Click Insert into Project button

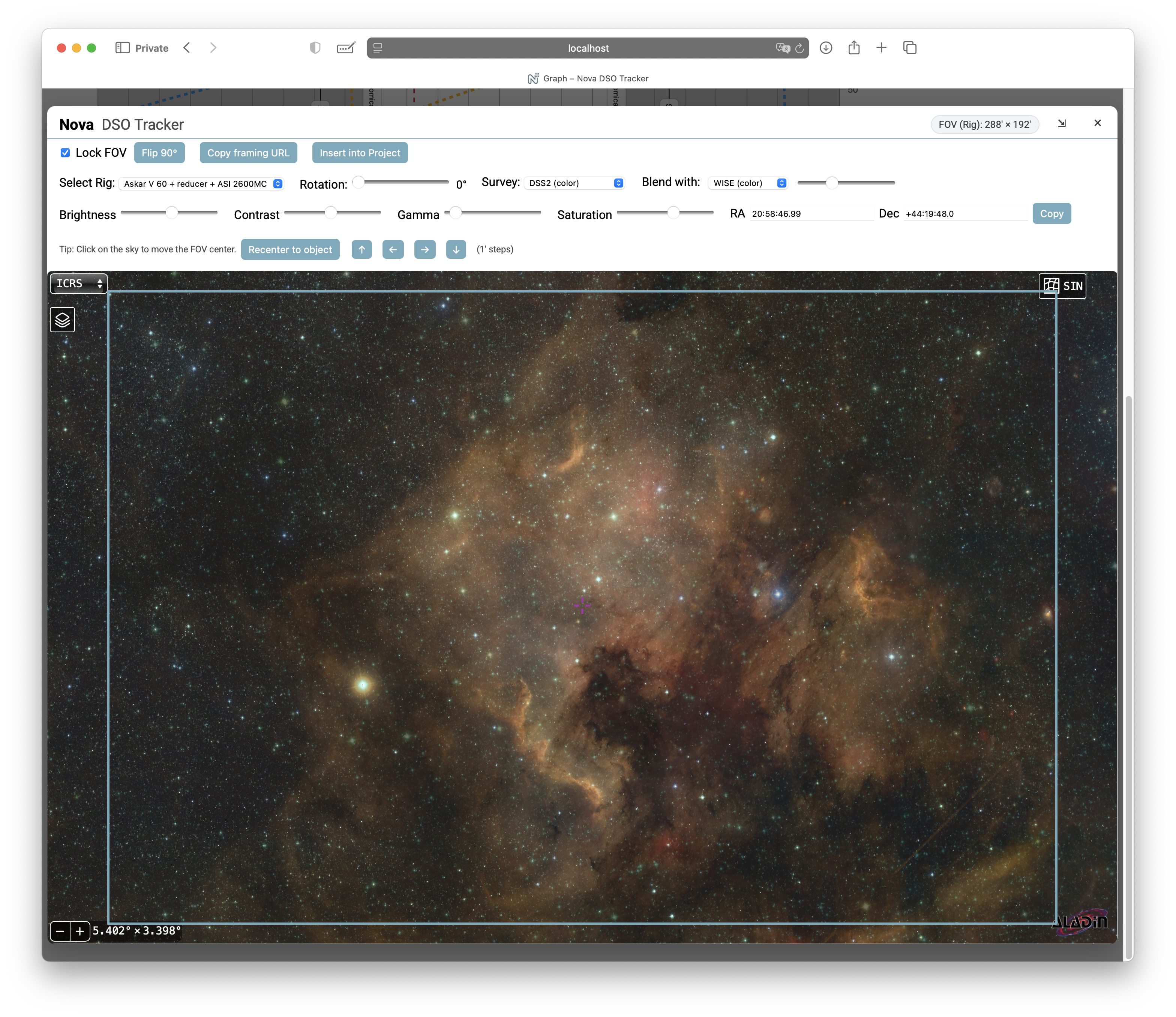coord(360,153)
